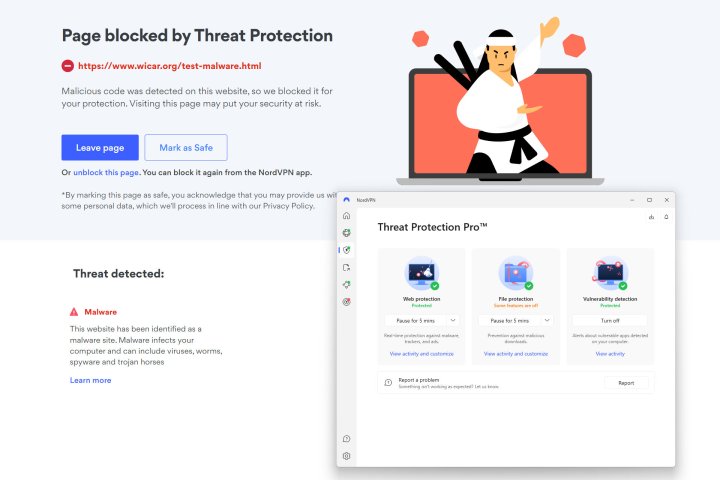Expand Web protection pause duration dropdown arrow
This screenshot has width=720, height=480.
coord(453,320)
